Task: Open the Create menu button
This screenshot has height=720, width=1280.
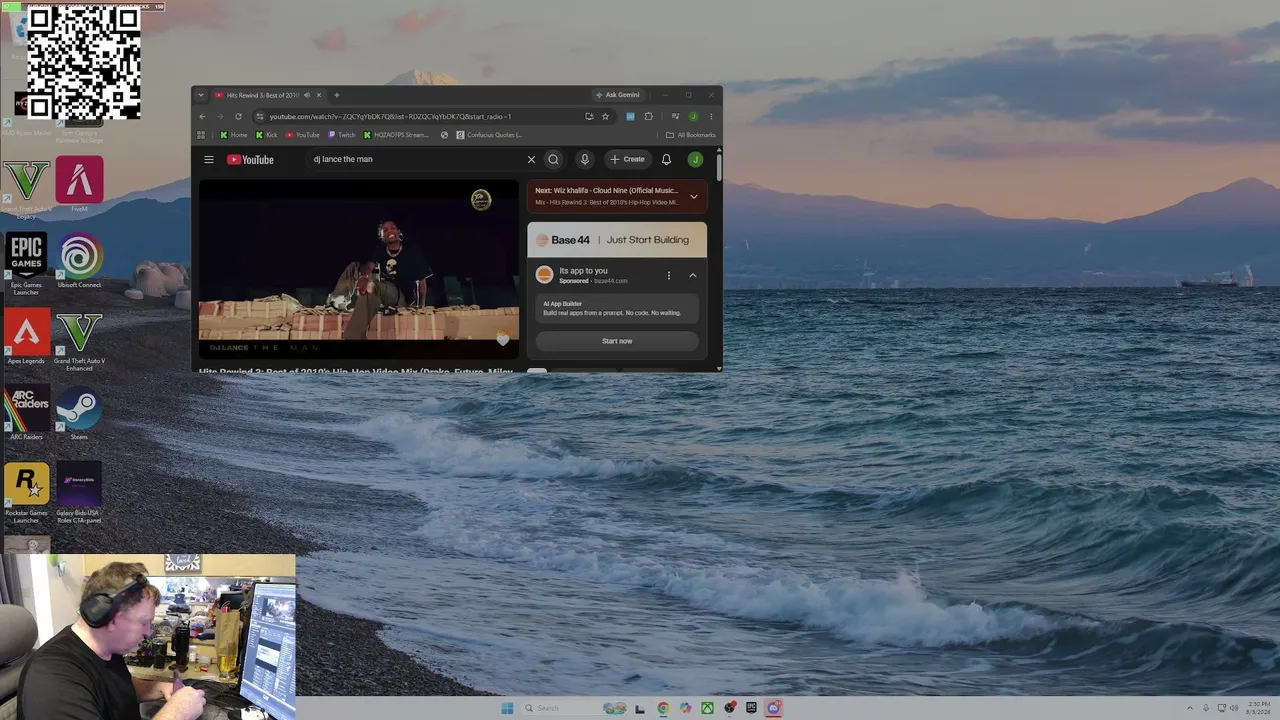Action: pyautogui.click(x=628, y=159)
